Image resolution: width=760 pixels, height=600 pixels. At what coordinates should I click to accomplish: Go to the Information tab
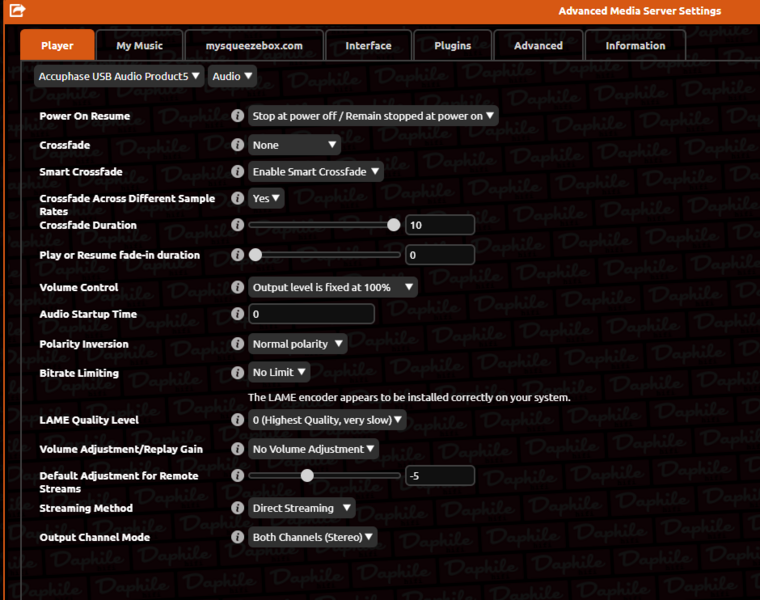tap(635, 46)
